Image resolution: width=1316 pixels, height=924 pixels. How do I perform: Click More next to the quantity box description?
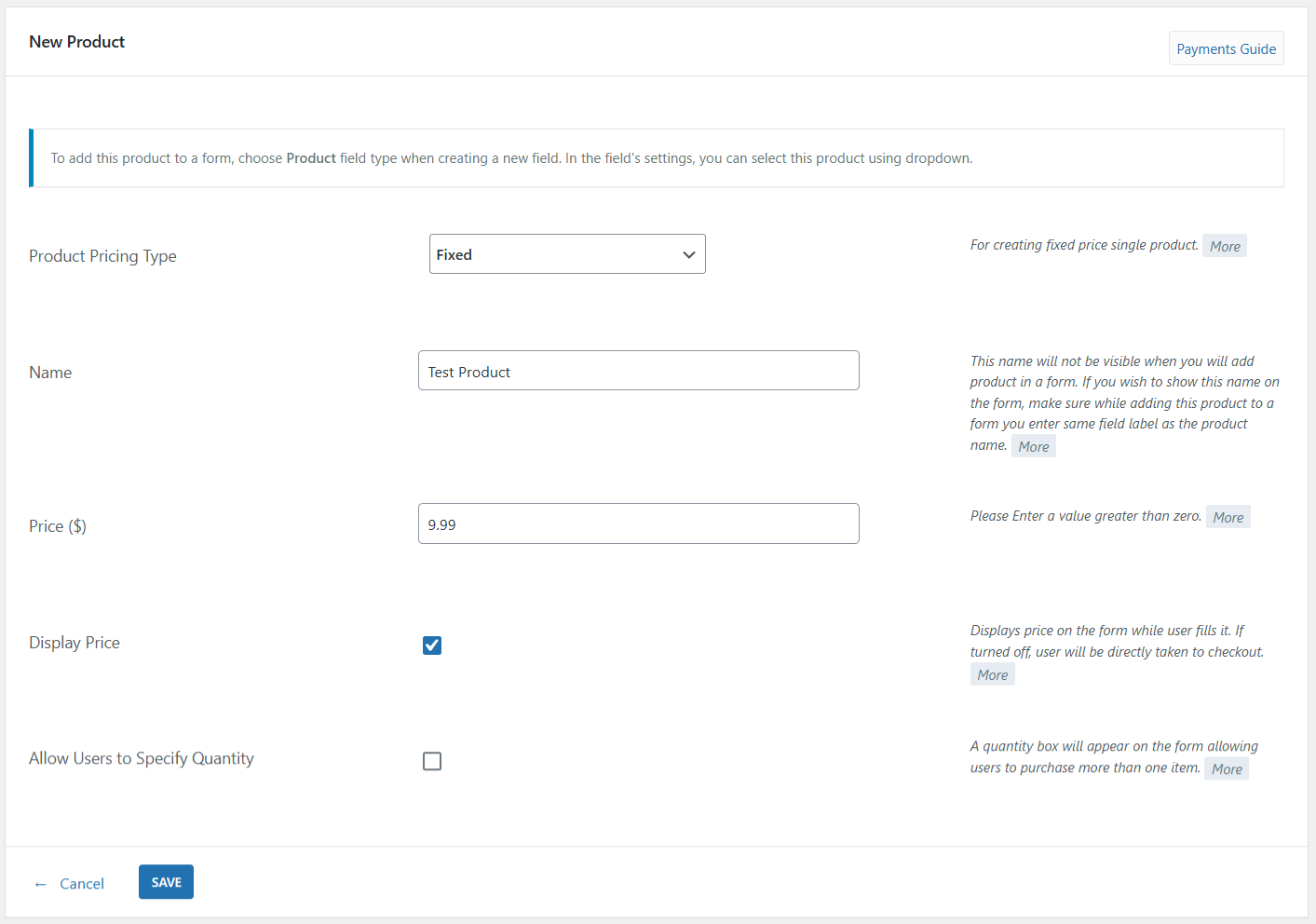(x=1227, y=769)
